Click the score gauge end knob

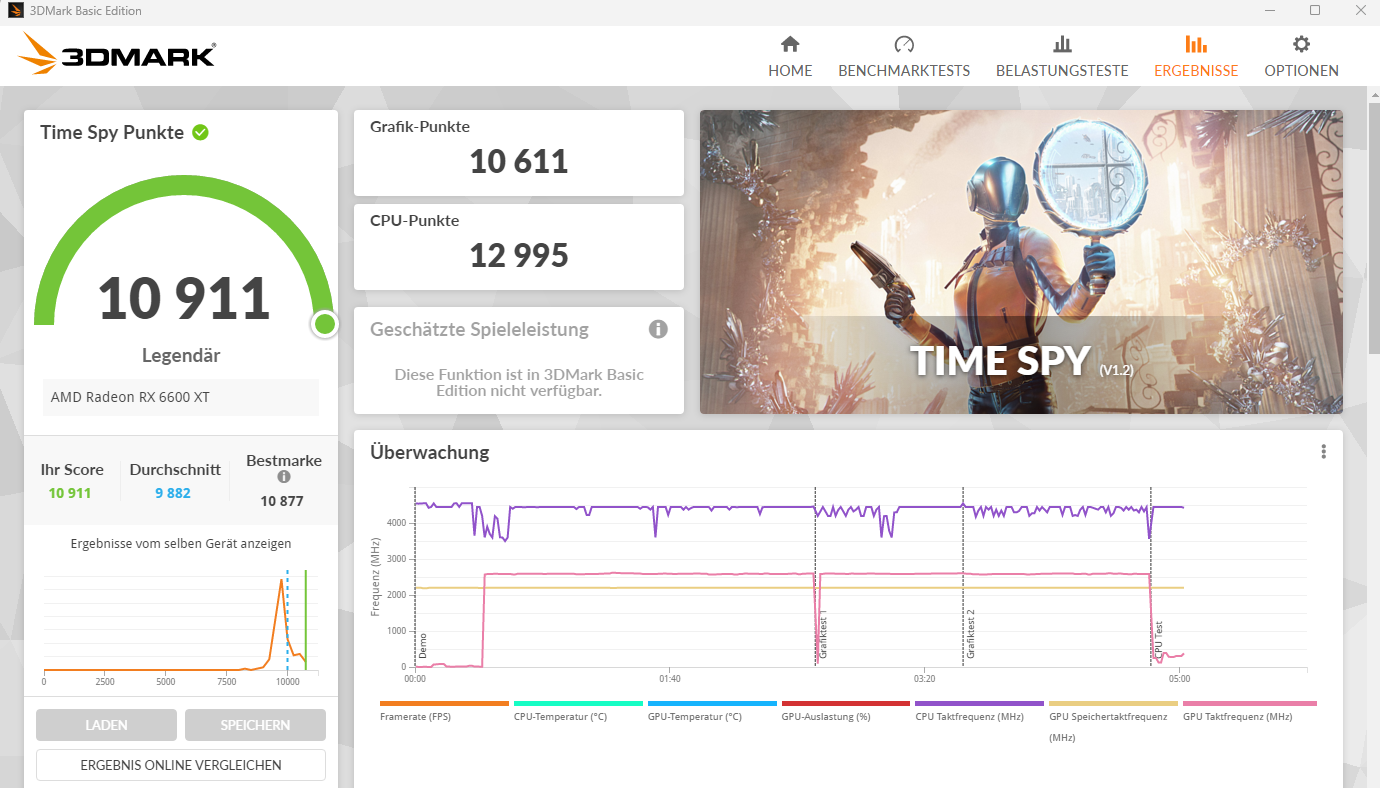[324, 324]
